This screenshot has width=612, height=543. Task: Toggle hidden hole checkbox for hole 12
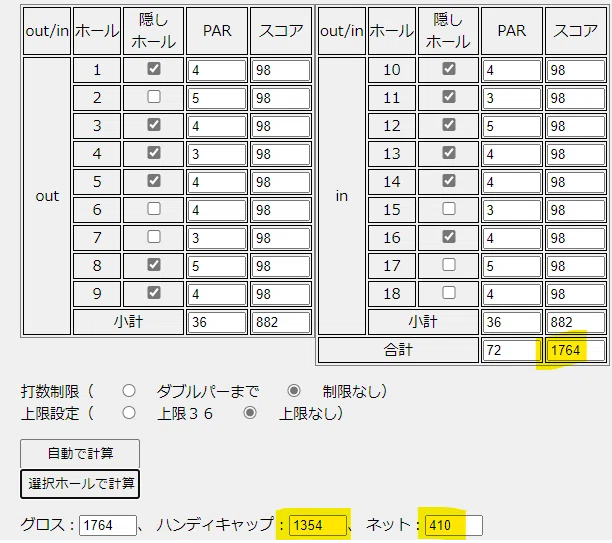449,125
